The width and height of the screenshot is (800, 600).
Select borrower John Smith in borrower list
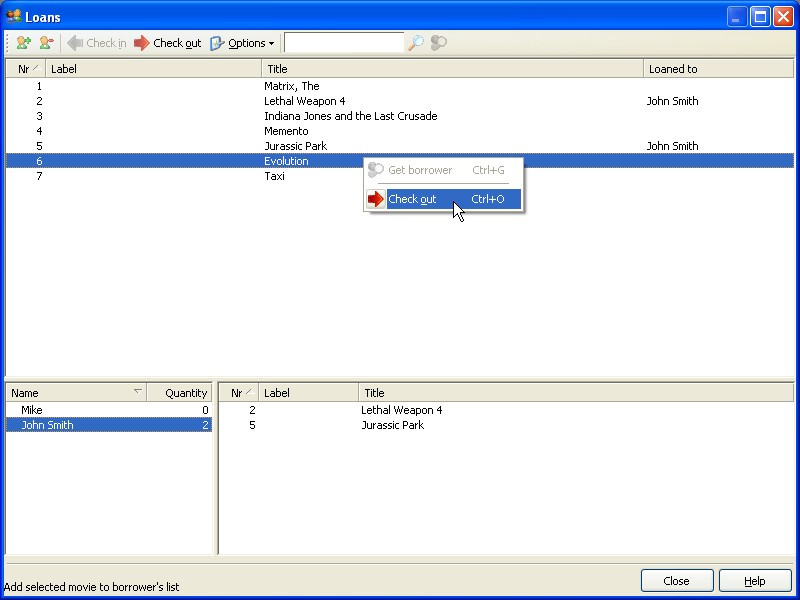coord(109,425)
